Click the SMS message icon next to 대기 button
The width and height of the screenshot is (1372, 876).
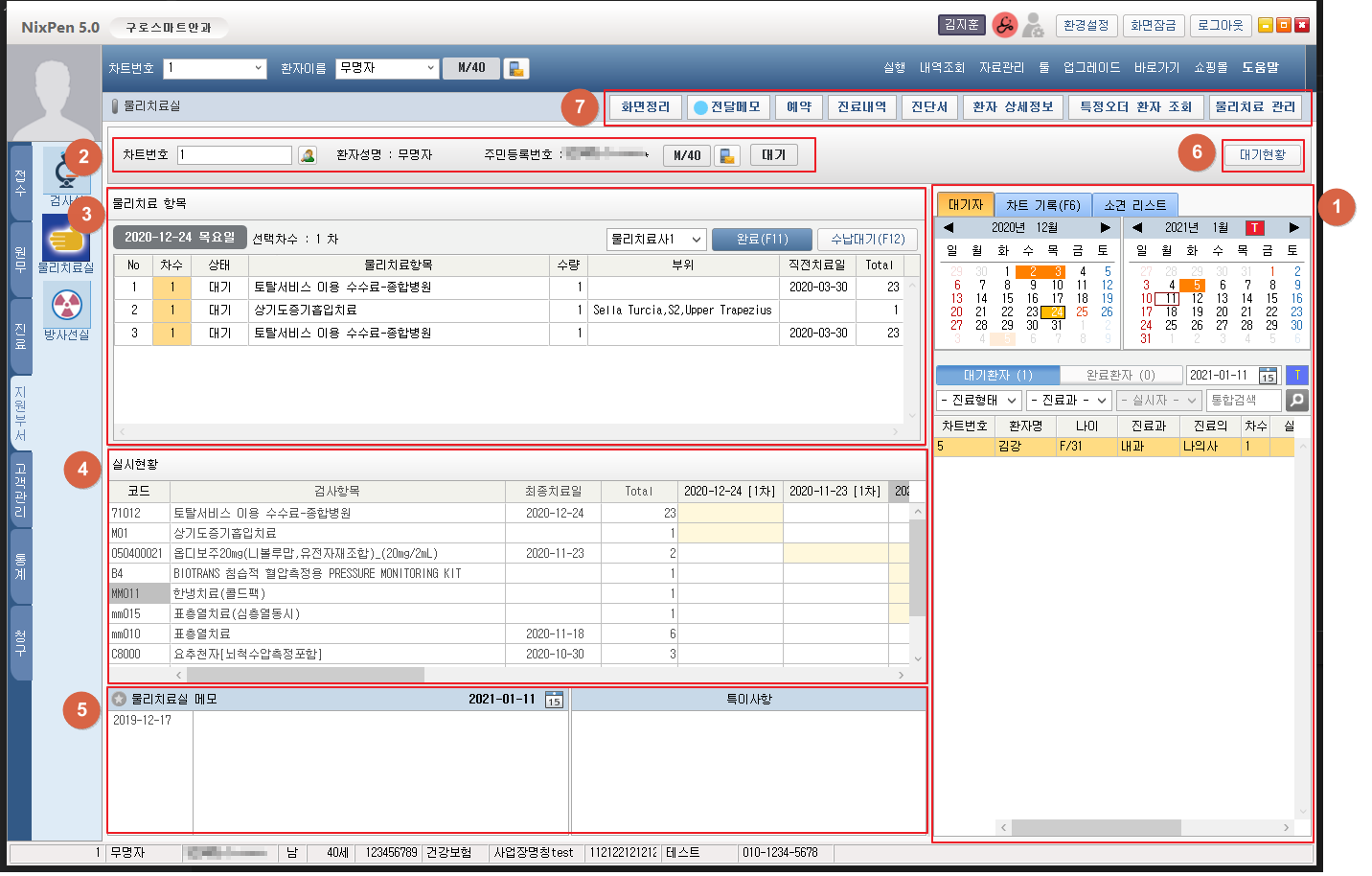727,155
